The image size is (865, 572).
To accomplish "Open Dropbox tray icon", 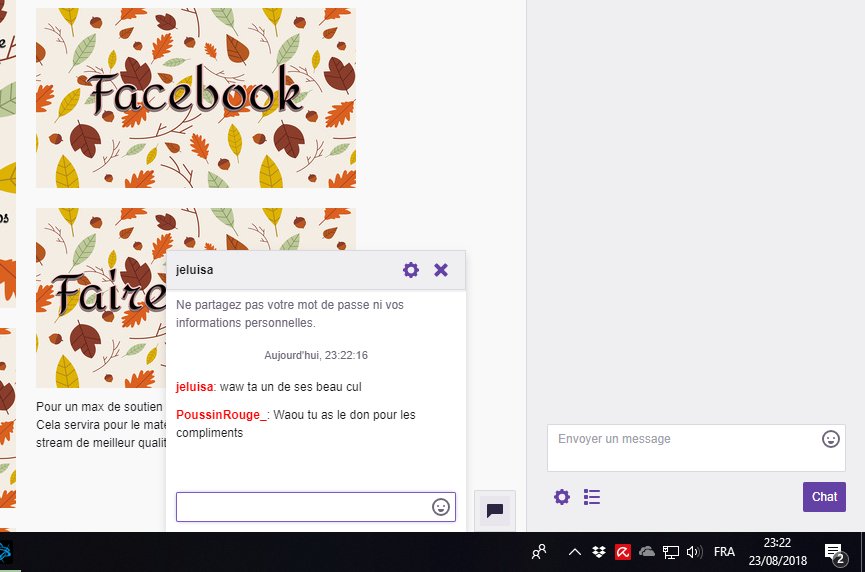I will point(599,552).
